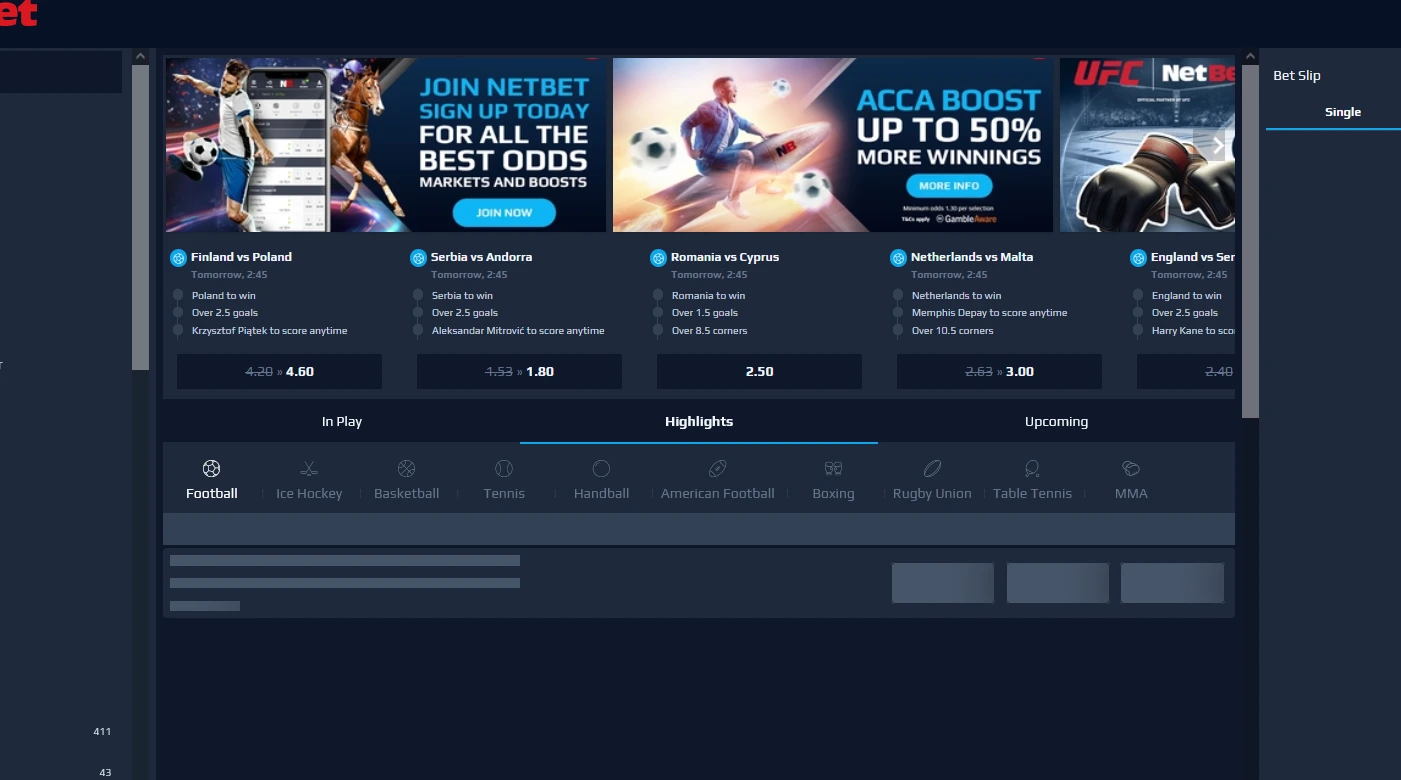Add Romania vs Cyprus 2.50 odds
1401x780 pixels.
click(x=759, y=371)
